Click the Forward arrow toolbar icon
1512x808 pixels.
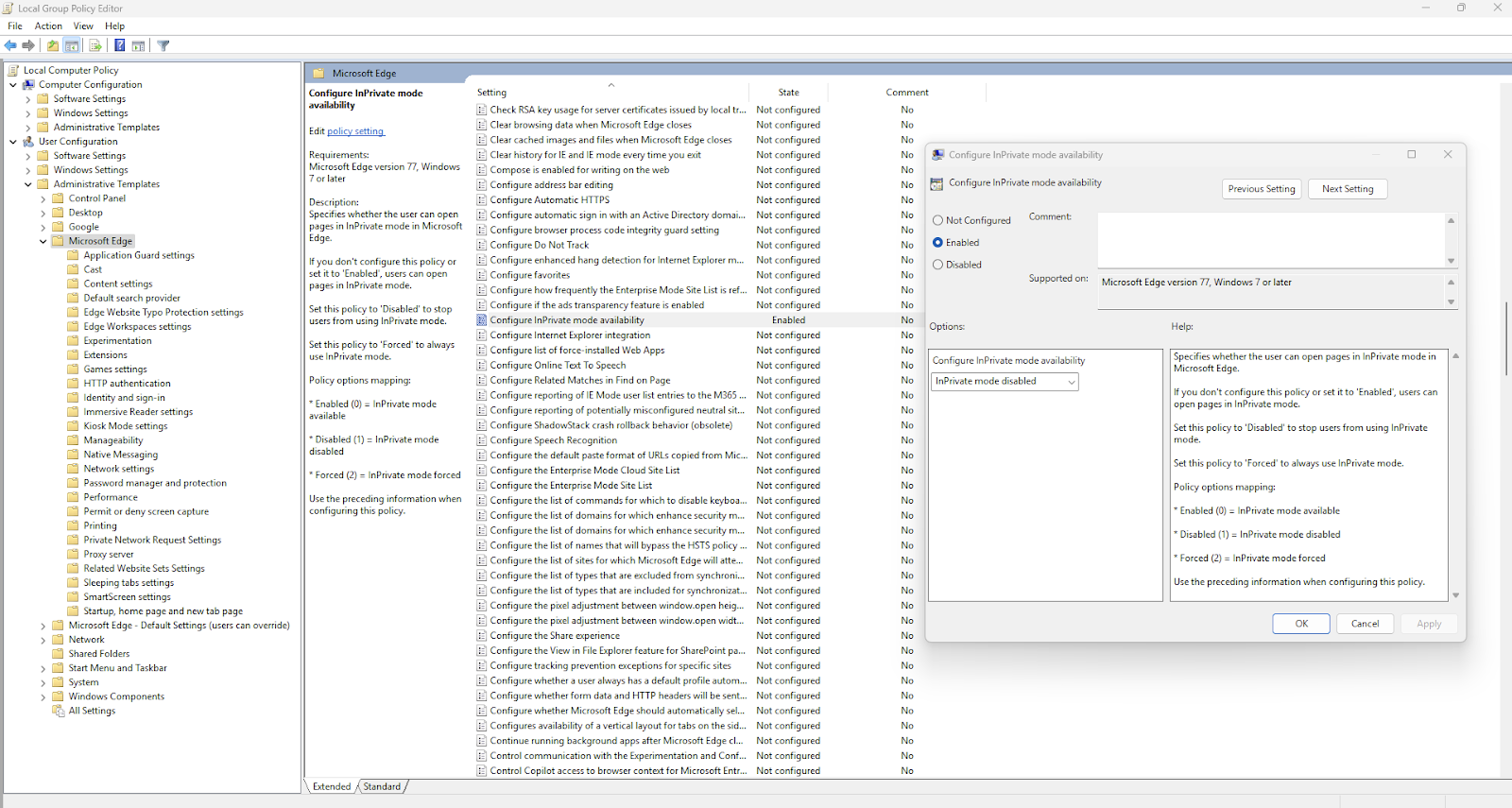(x=28, y=45)
